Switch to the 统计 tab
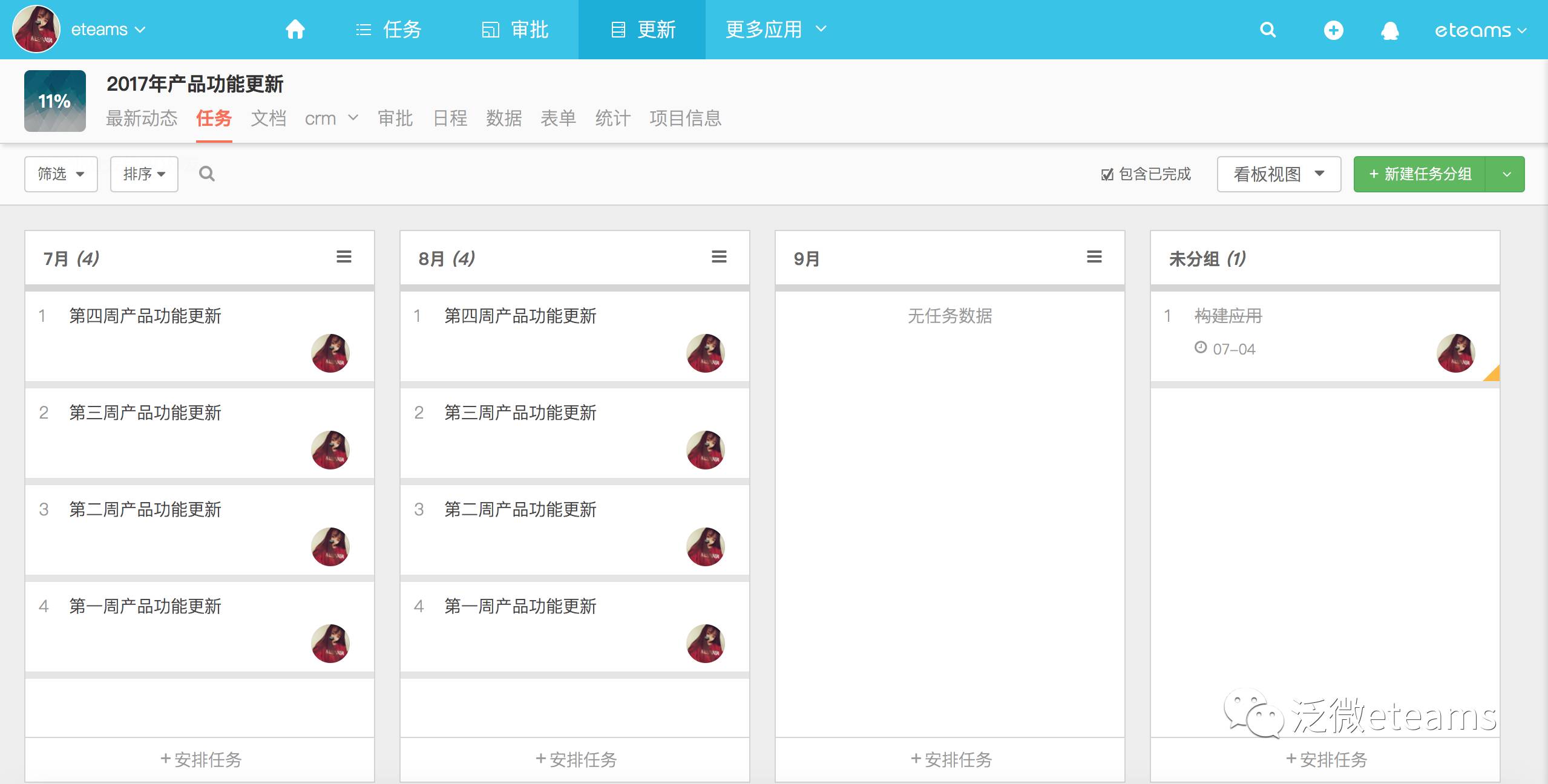 (612, 118)
